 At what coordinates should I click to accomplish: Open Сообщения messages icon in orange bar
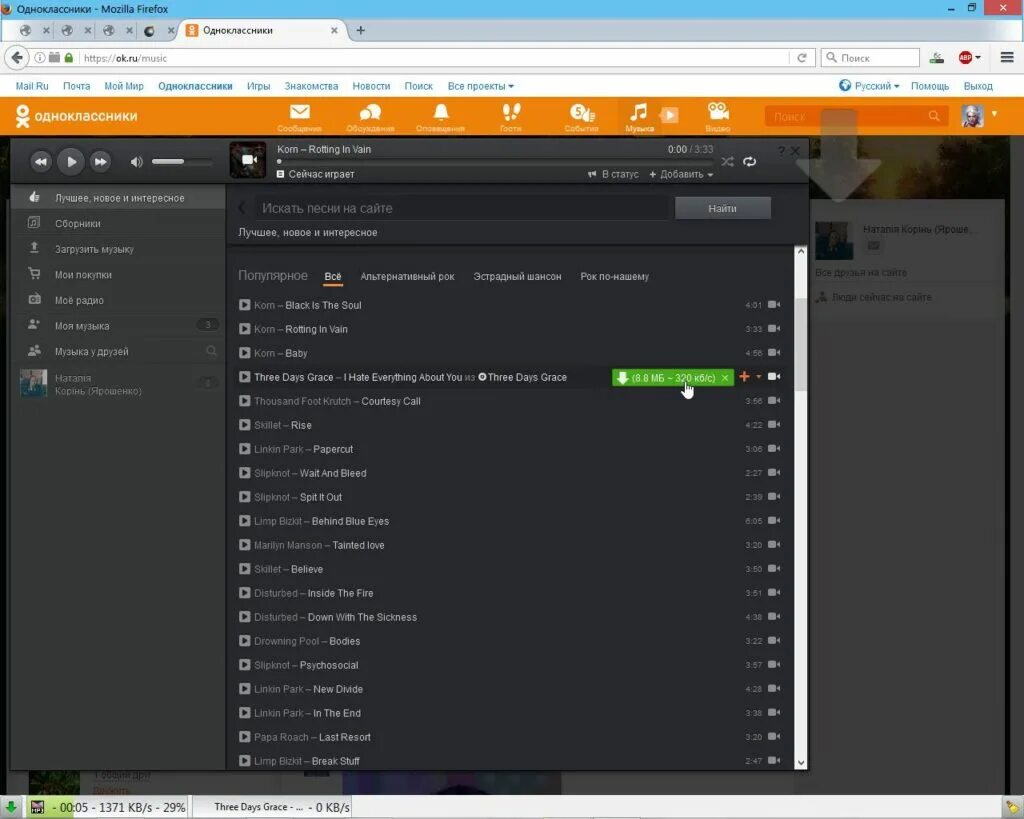[x=299, y=117]
